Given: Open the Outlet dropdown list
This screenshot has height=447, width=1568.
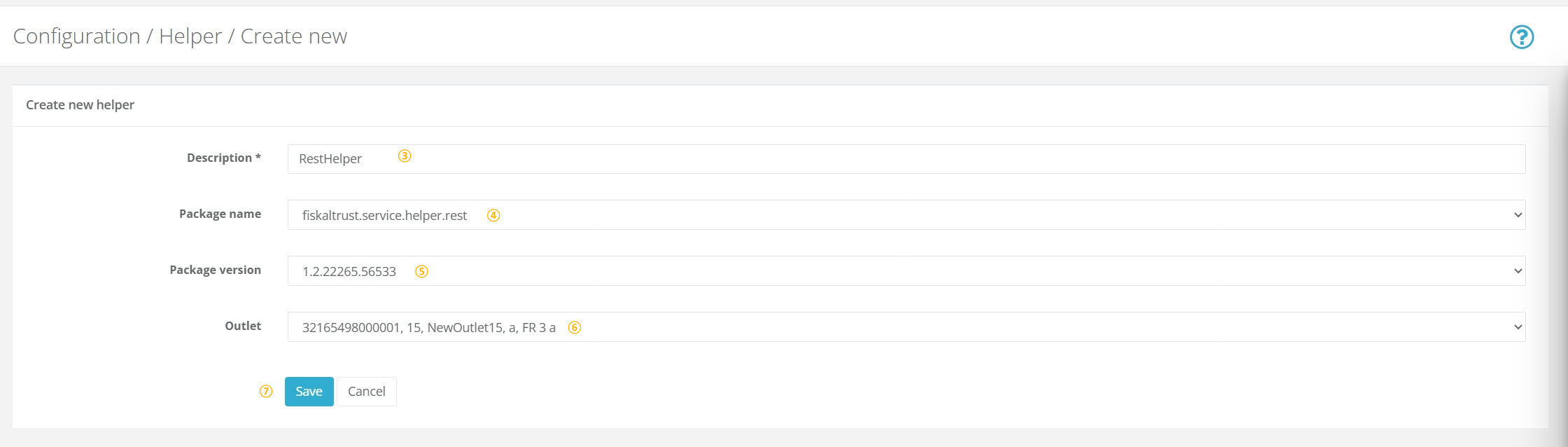Looking at the screenshot, I should (x=906, y=327).
